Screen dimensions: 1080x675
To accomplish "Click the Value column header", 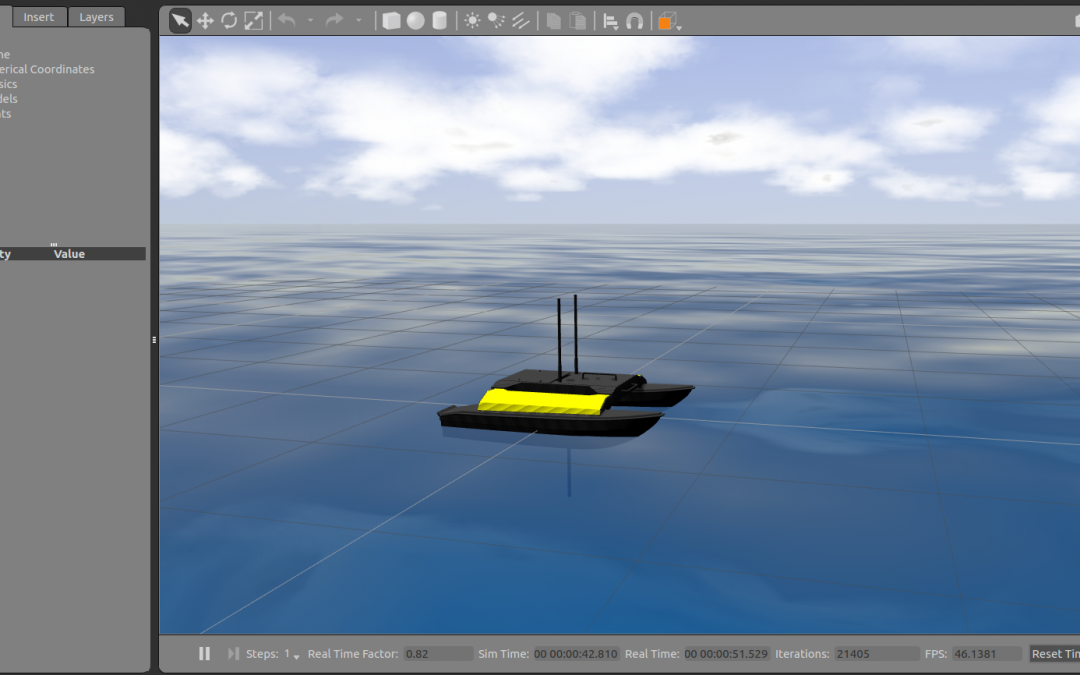I will 69,254.
